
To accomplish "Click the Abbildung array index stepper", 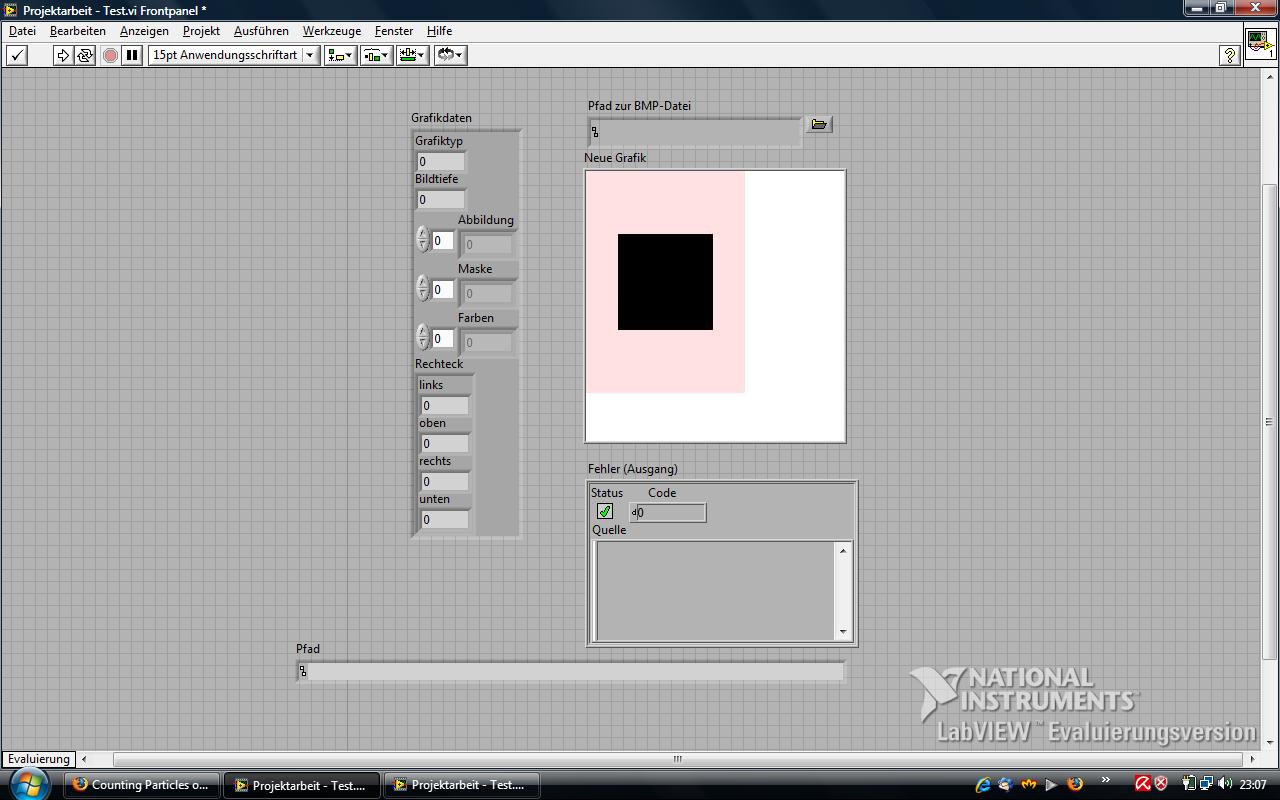I will 422,240.
